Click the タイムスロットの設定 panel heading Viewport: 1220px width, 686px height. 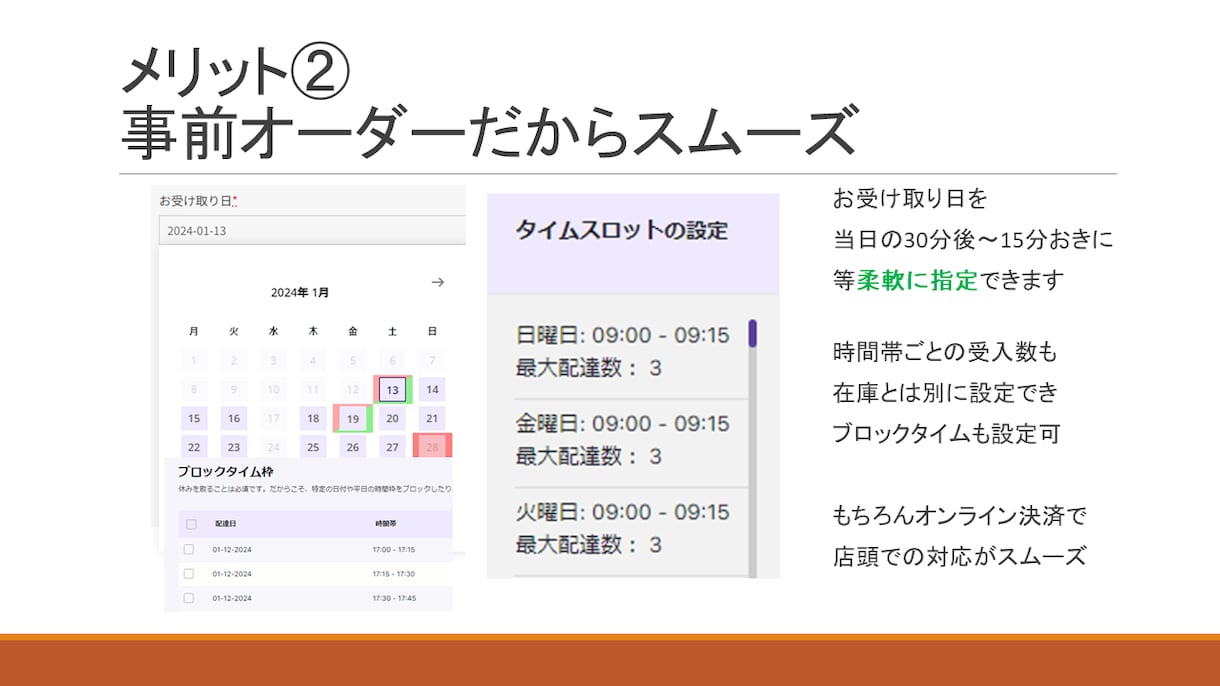pos(622,231)
